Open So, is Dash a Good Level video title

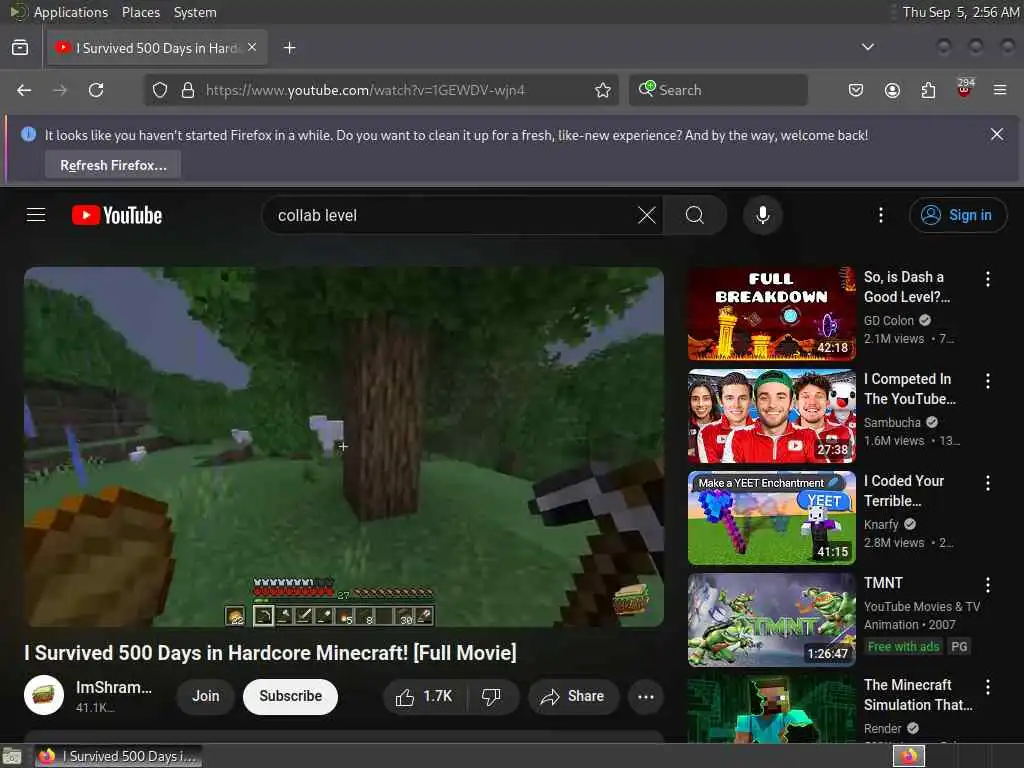click(x=906, y=287)
